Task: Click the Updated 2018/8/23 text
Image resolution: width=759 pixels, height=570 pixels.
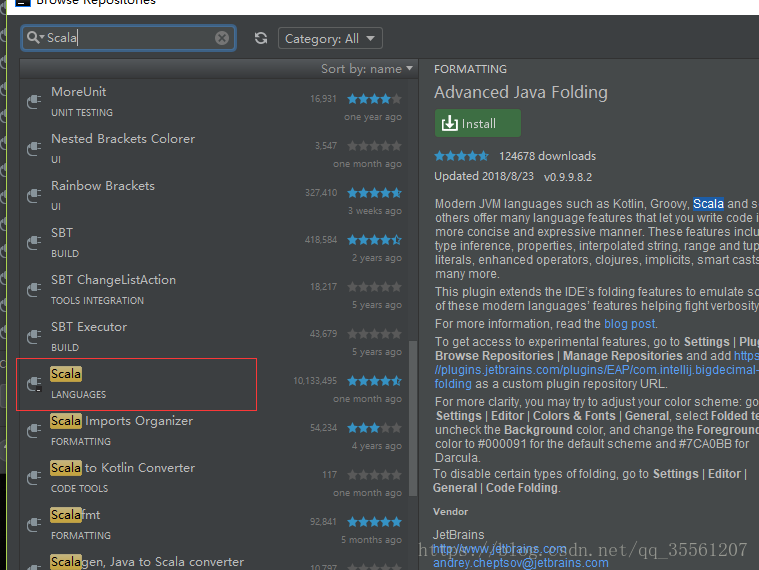Action: 484,176
